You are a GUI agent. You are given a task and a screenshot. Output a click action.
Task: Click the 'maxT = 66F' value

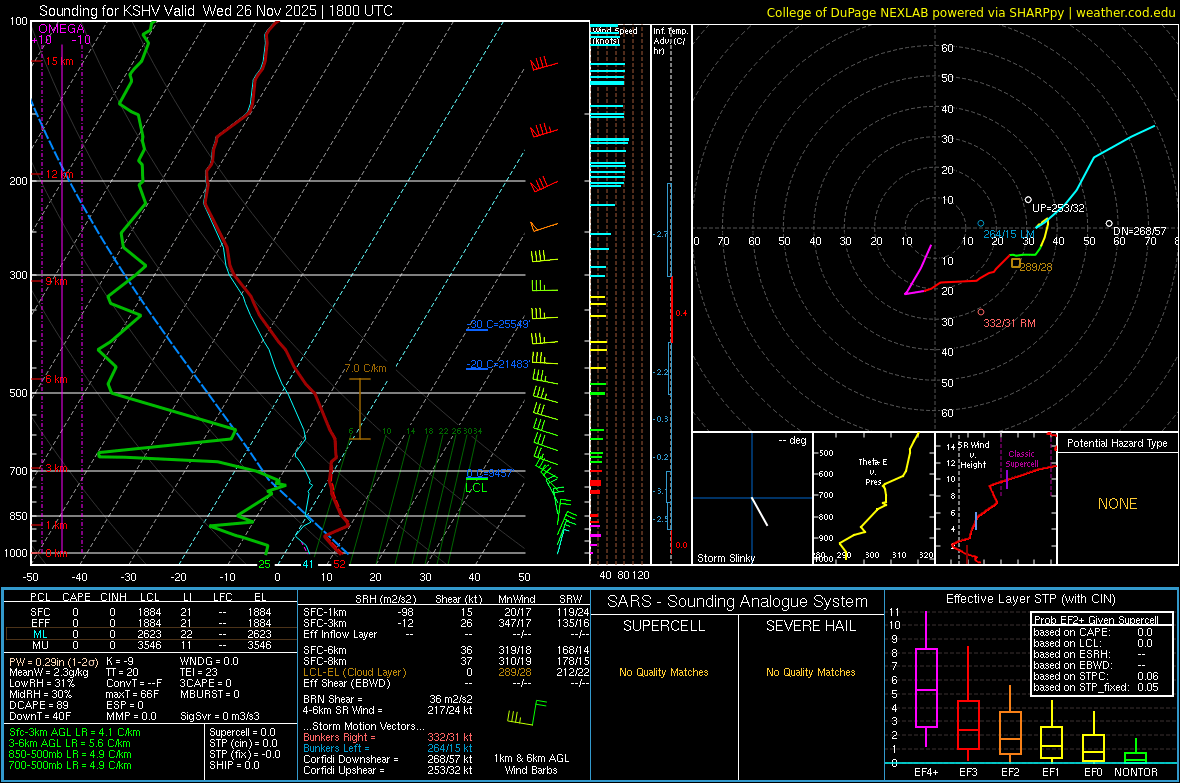click(x=132, y=694)
